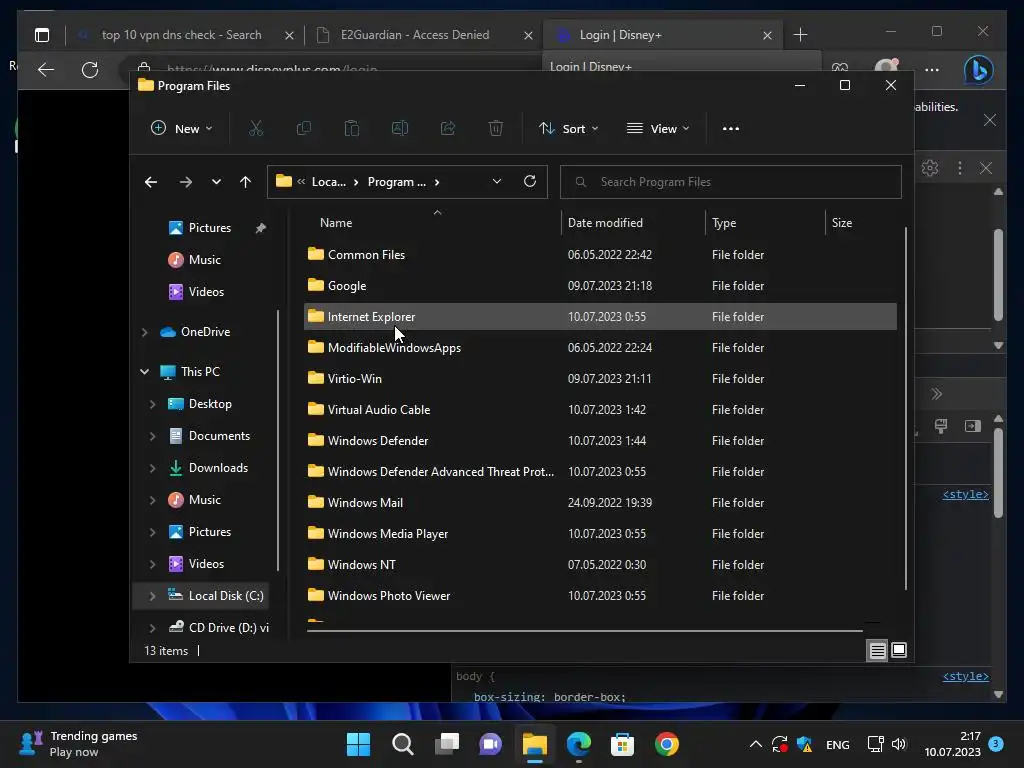Open the volume icon in system tray

899,744
